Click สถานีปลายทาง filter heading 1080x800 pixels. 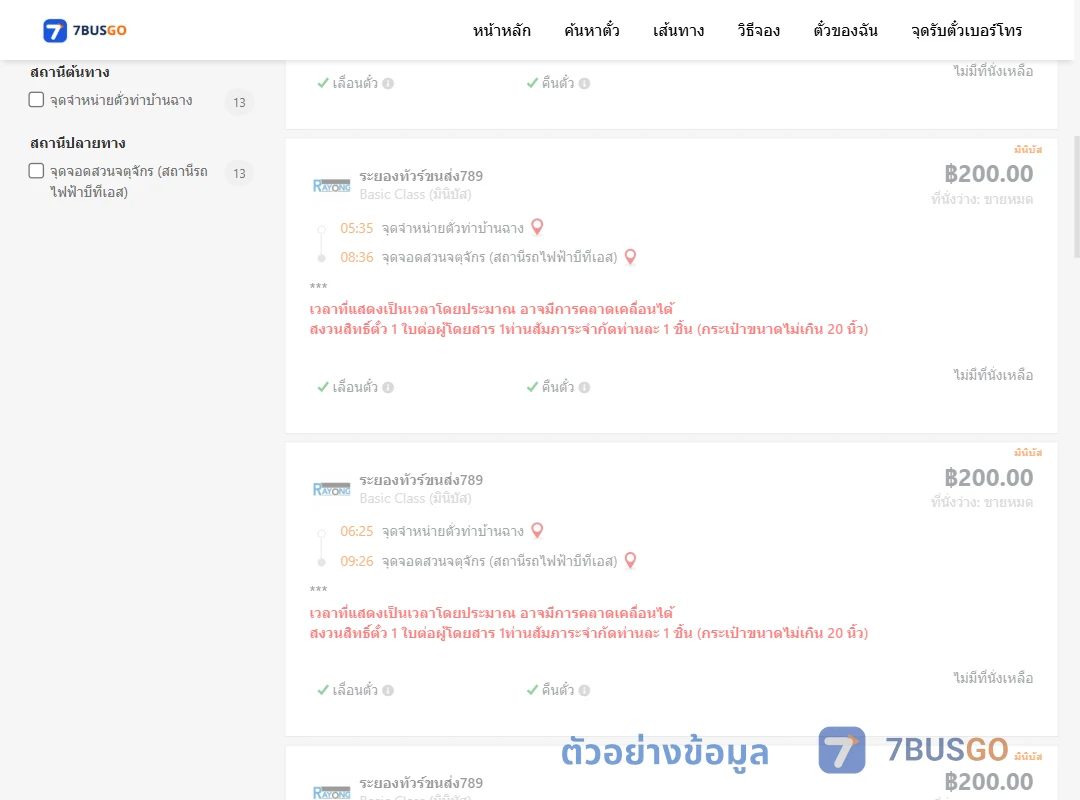[x=78, y=143]
